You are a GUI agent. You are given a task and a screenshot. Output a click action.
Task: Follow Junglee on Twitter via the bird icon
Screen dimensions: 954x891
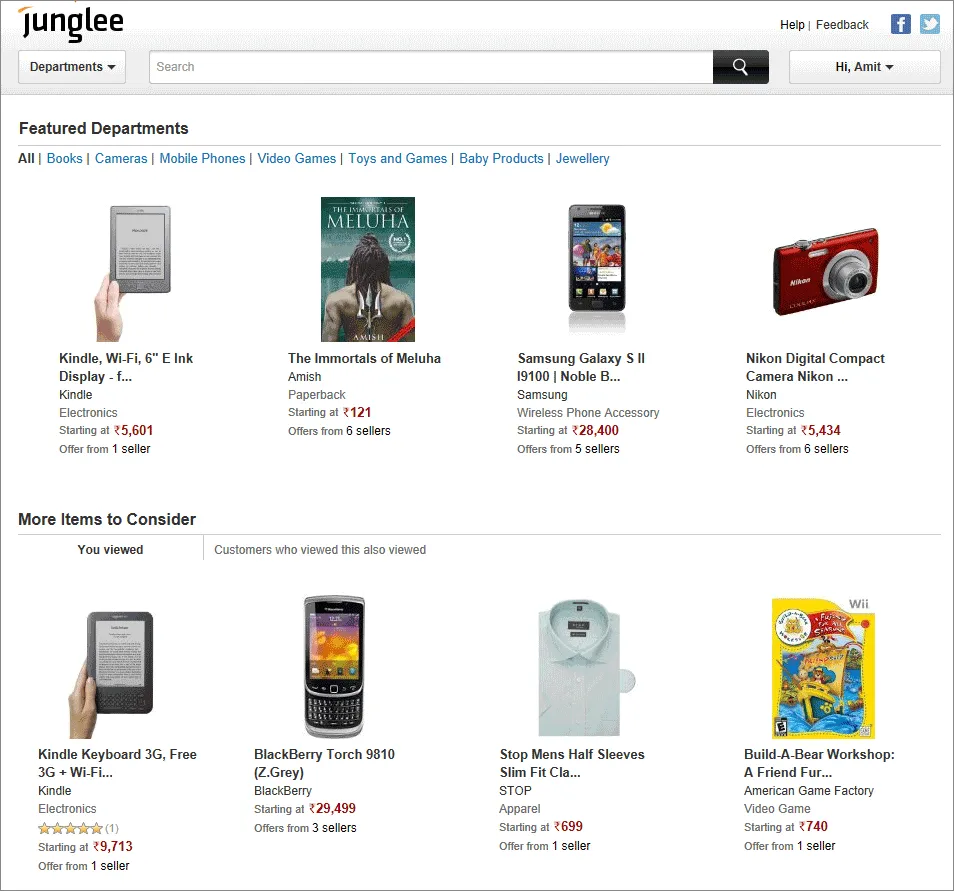click(x=930, y=24)
